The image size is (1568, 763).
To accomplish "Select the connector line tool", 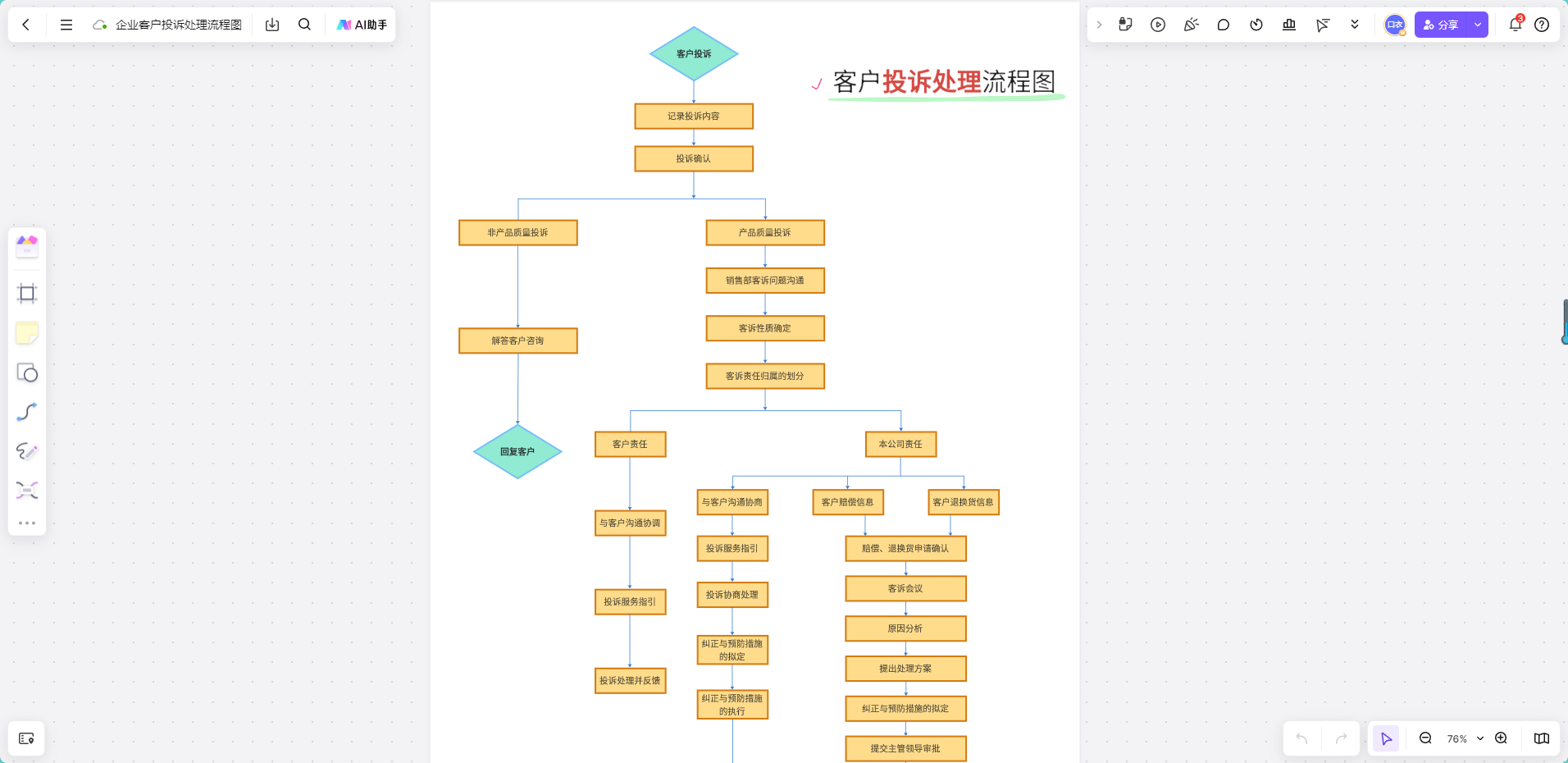I will tap(27, 412).
